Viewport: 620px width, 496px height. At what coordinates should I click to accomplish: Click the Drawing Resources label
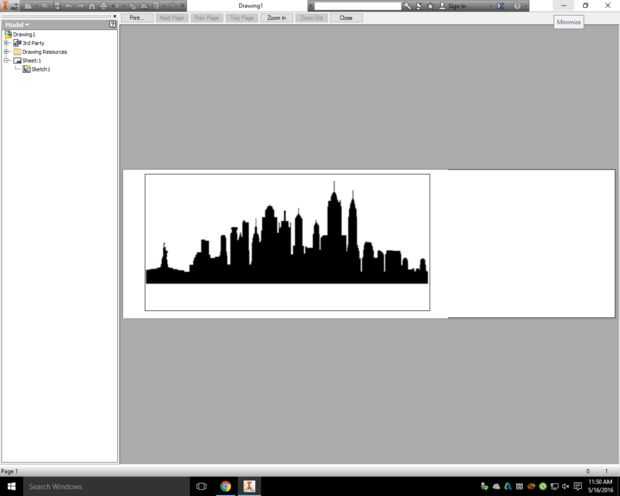[x=44, y=52]
